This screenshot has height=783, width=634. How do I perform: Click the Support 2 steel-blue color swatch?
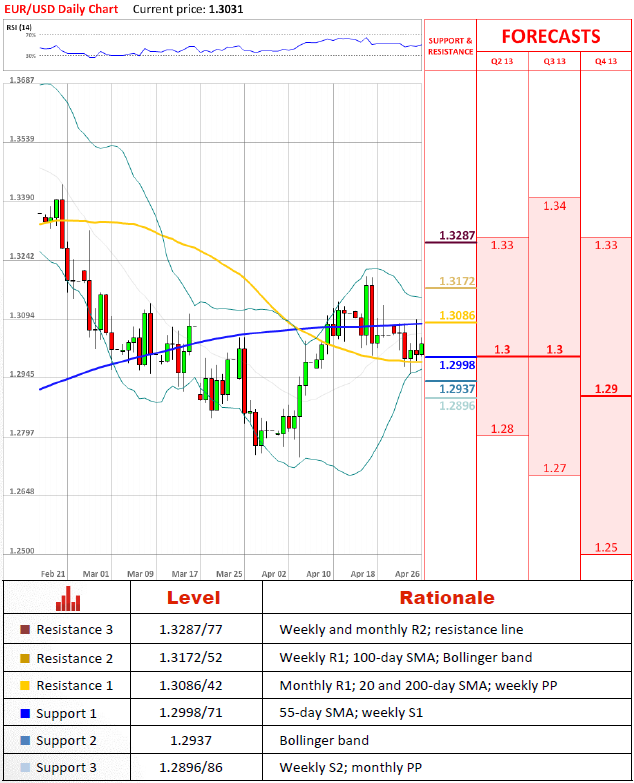click(25, 740)
